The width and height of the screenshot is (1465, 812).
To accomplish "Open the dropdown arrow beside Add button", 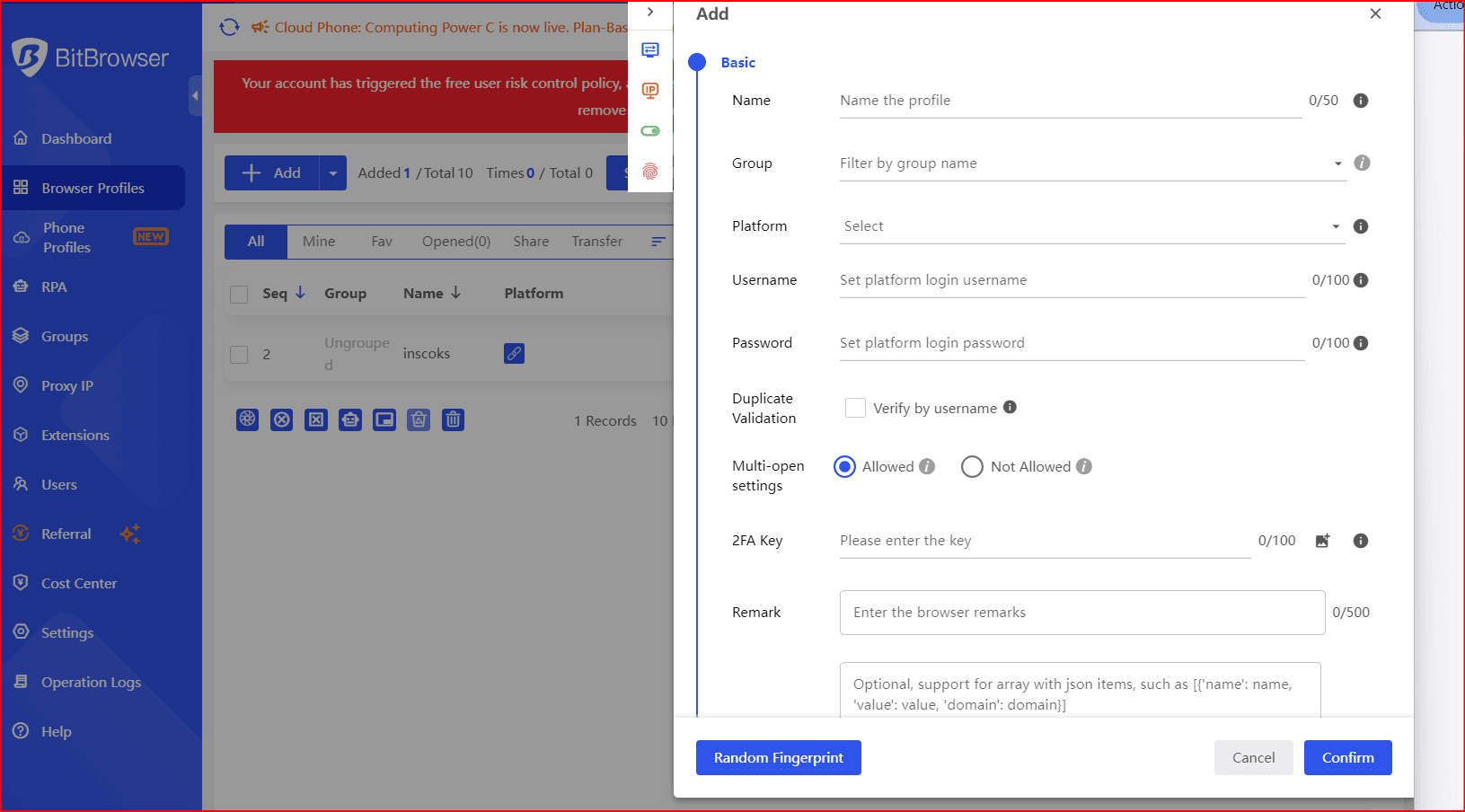I will [333, 173].
